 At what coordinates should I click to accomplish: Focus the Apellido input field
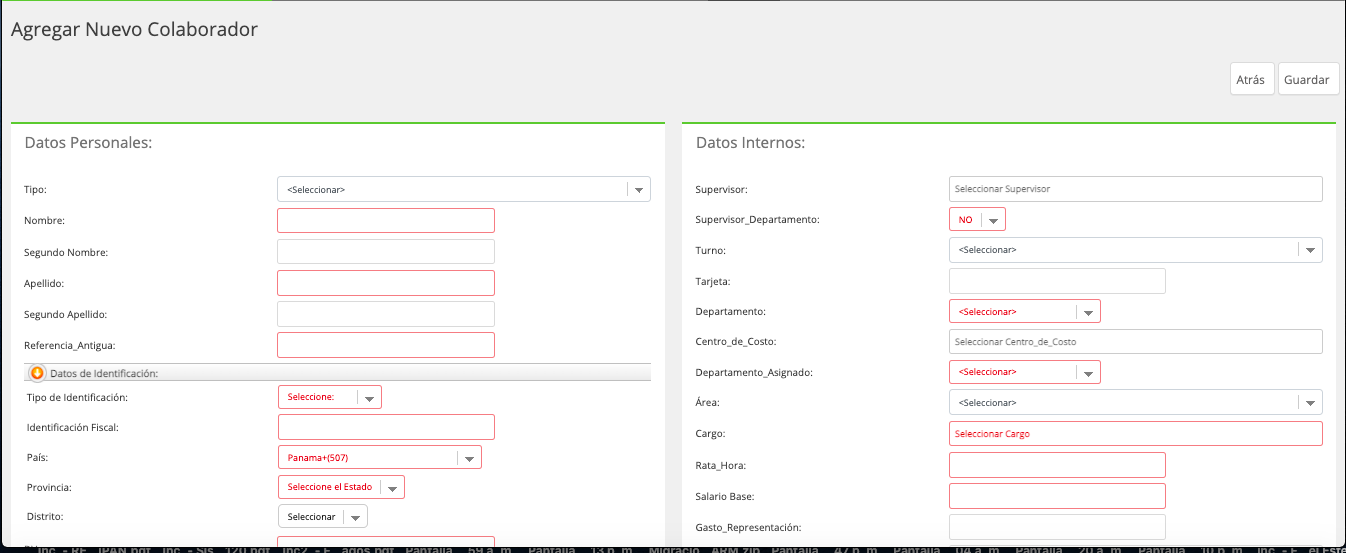pos(386,283)
